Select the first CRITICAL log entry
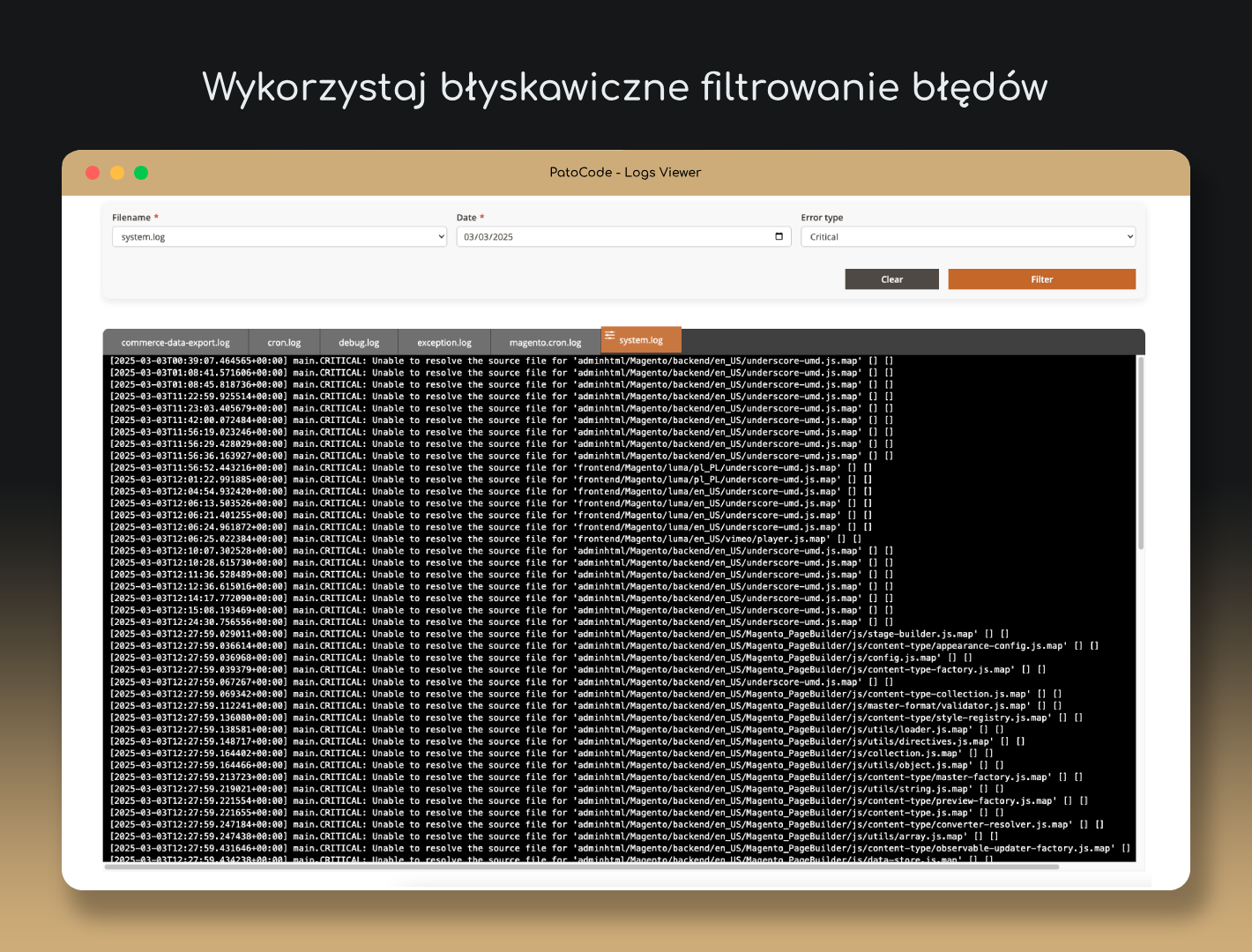This screenshot has height=952, width=1252. [500, 361]
